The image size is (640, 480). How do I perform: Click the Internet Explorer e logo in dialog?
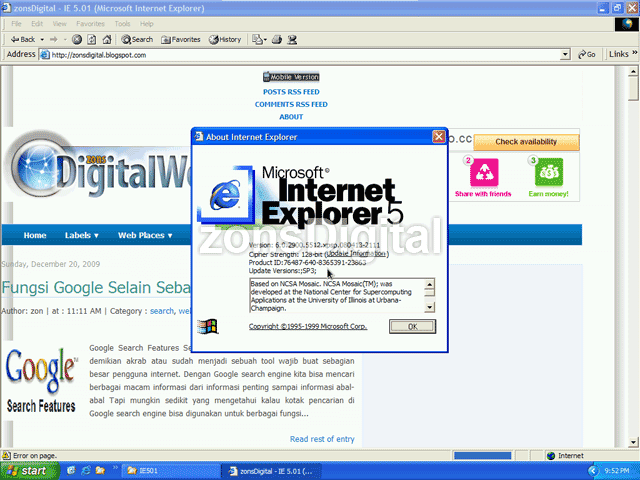(x=225, y=194)
